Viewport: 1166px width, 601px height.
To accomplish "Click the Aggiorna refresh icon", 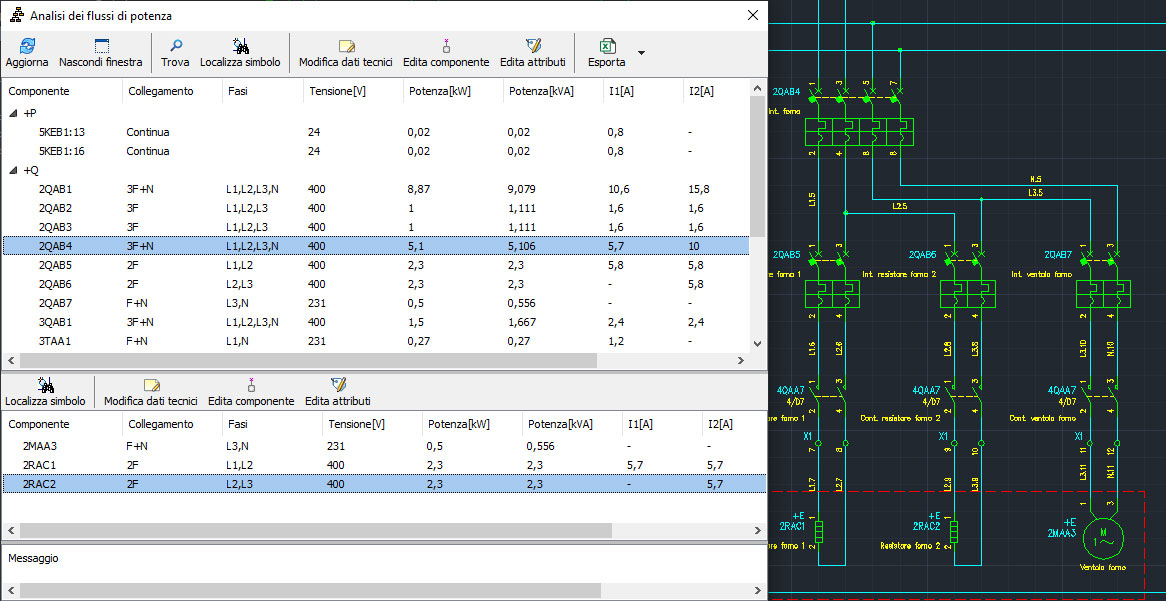I will click(x=26, y=46).
